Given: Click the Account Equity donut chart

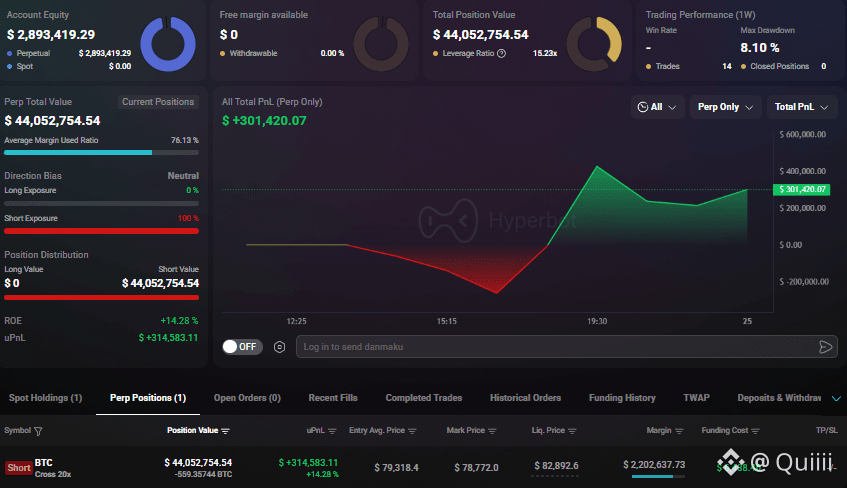Looking at the screenshot, I should (168, 44).
